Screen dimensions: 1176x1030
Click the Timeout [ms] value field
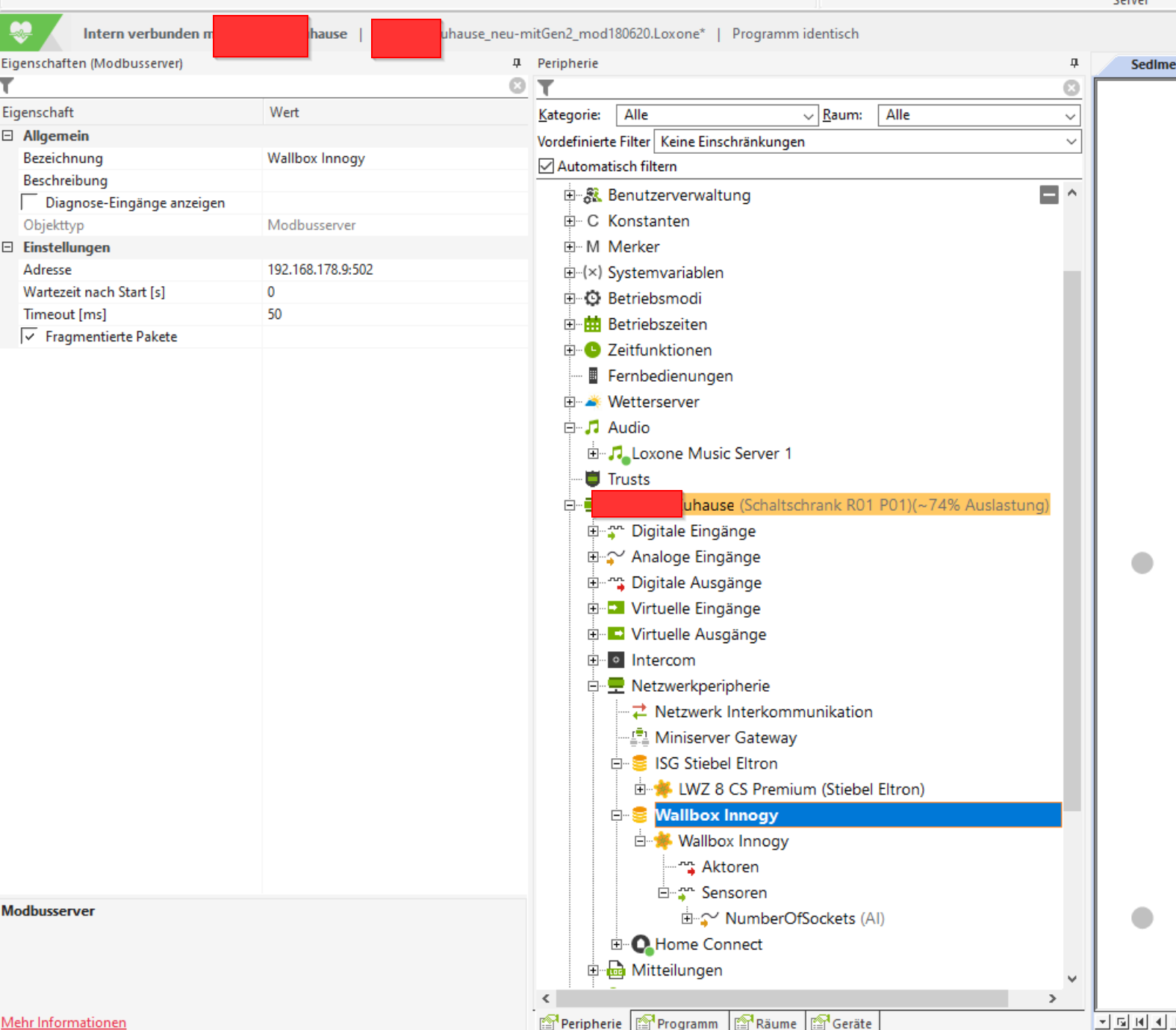396,314
